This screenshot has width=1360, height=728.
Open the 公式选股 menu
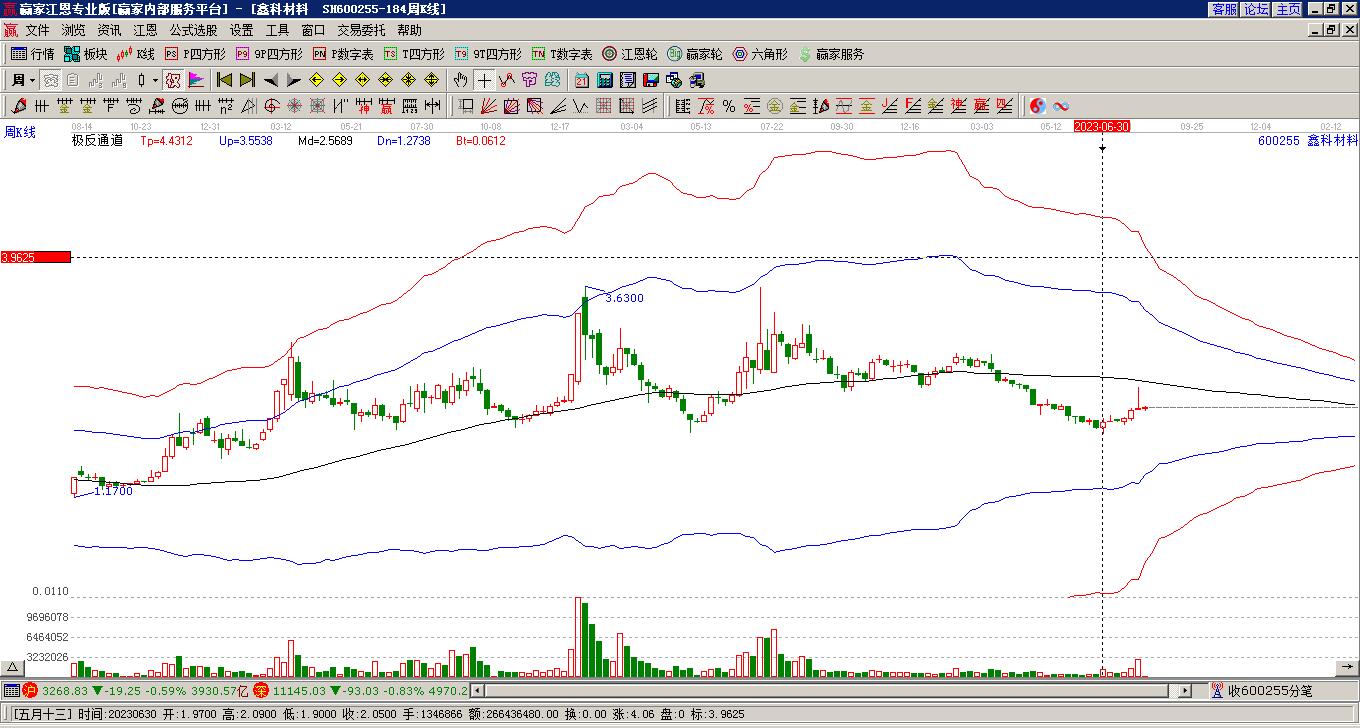pyautogui.click(x=193, y=31)
